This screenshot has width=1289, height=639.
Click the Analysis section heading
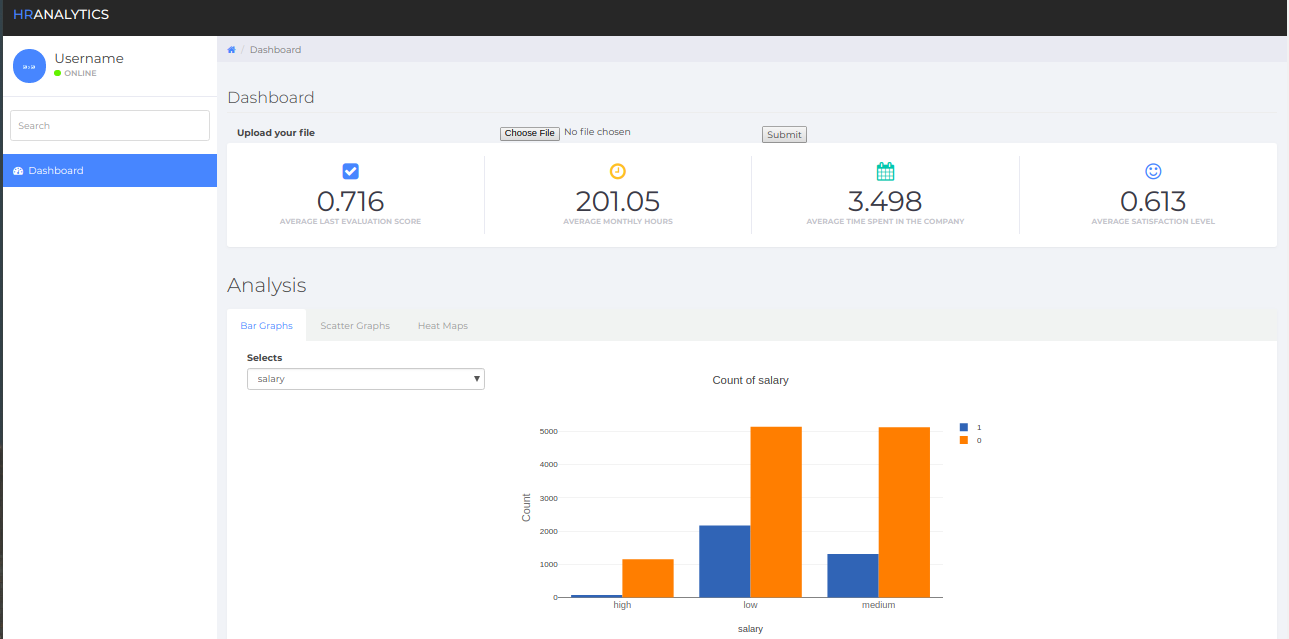coord(267,285)
